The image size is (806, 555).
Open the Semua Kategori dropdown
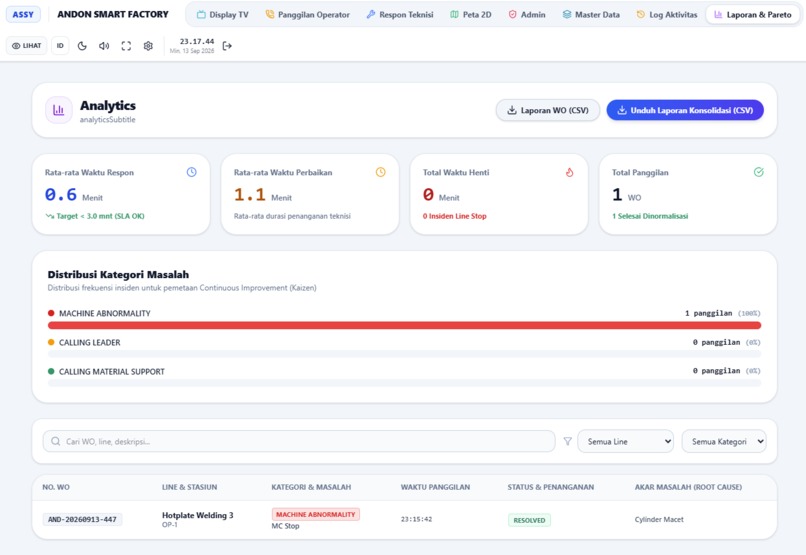724,441
